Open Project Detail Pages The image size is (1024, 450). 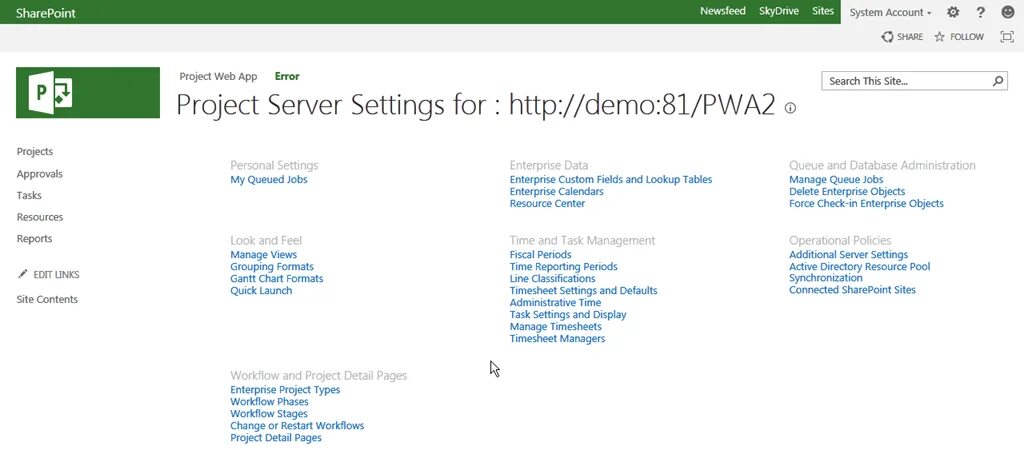(x=276, y=438)
